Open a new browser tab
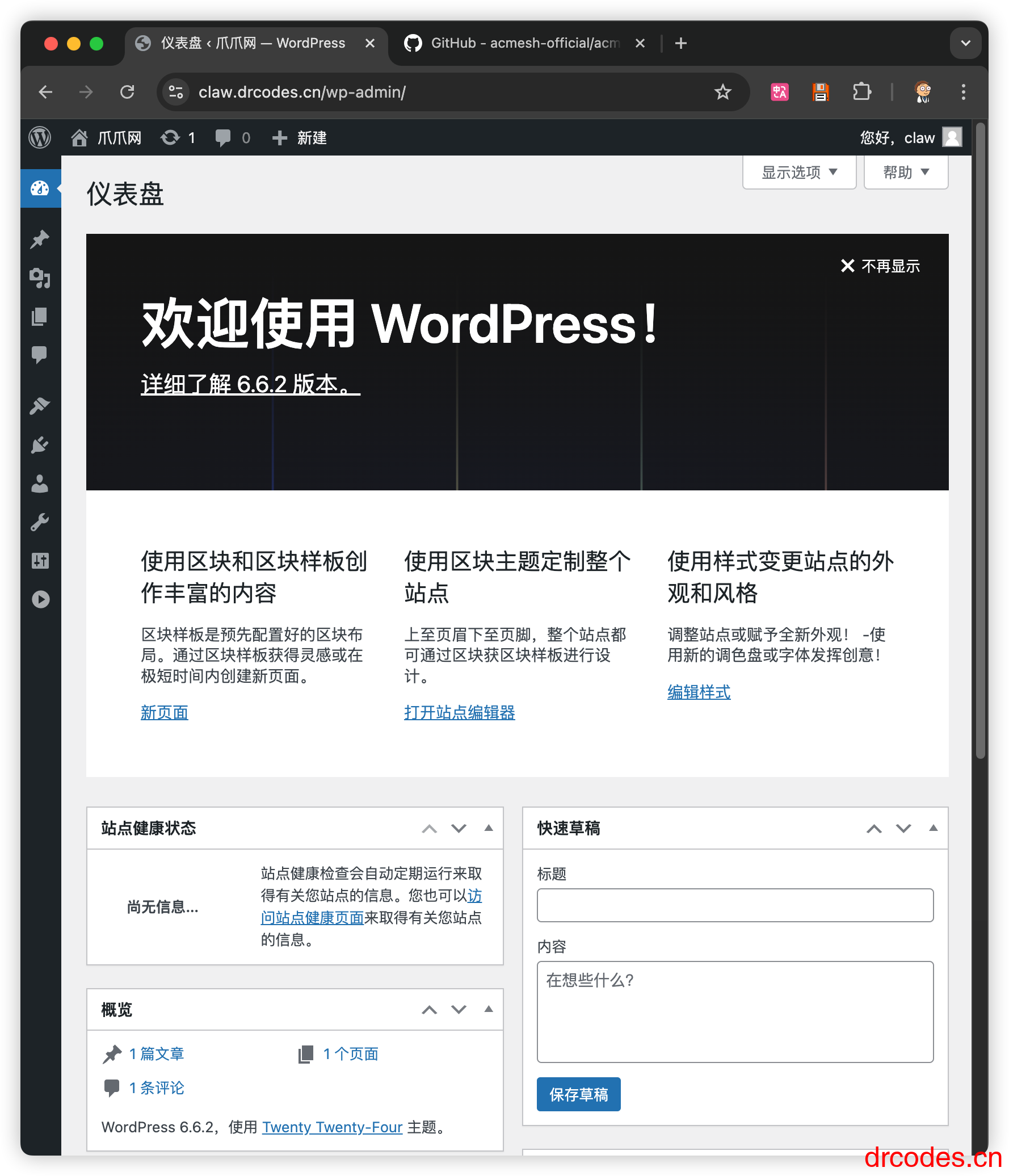The width and height of the screenshot is (1009, 1176). click(681, 43)
